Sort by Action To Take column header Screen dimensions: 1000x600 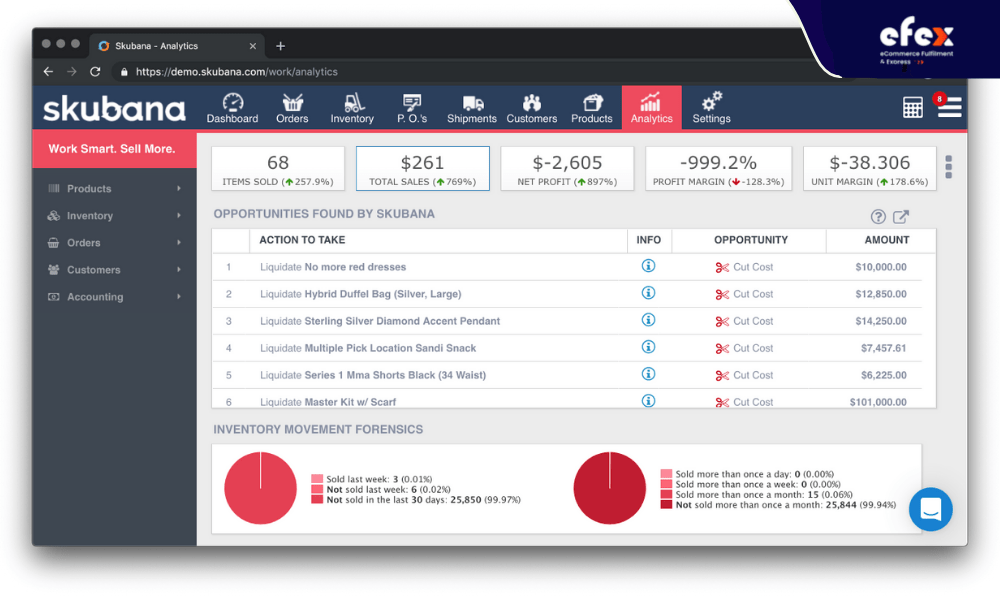(x=302, y=240)
